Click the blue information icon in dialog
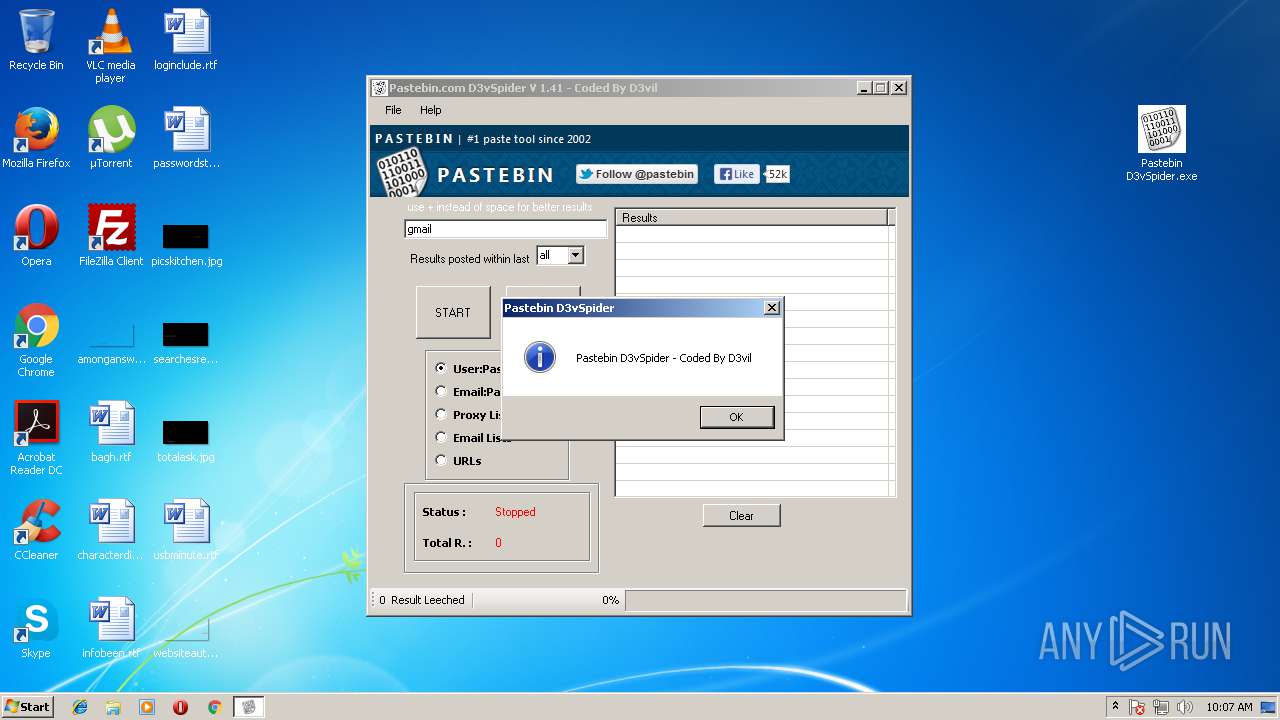1280x720 pixels. pos(540,357)
